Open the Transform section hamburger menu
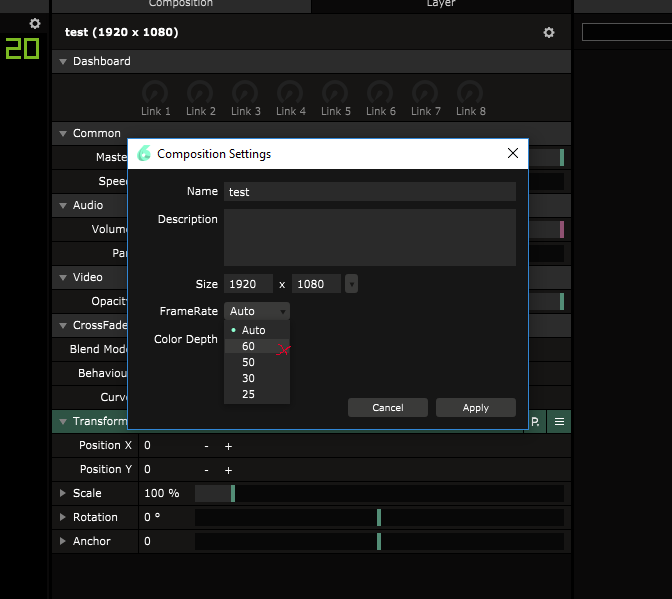This screenshot has height=599, width=672. 559,422
